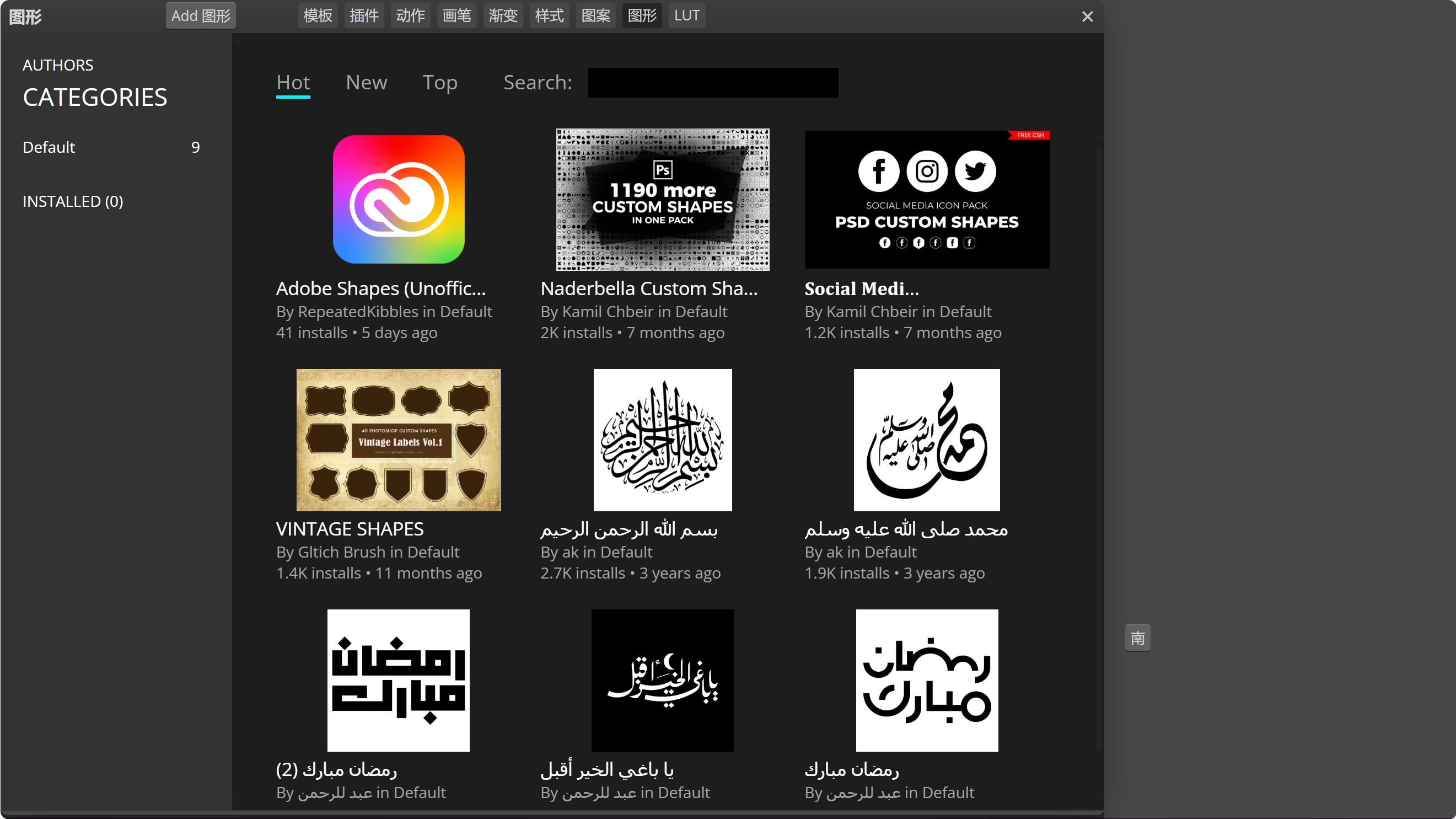Open the LUT resource tab
This screenshot has height=819, width=1456.
click(687, 15)
